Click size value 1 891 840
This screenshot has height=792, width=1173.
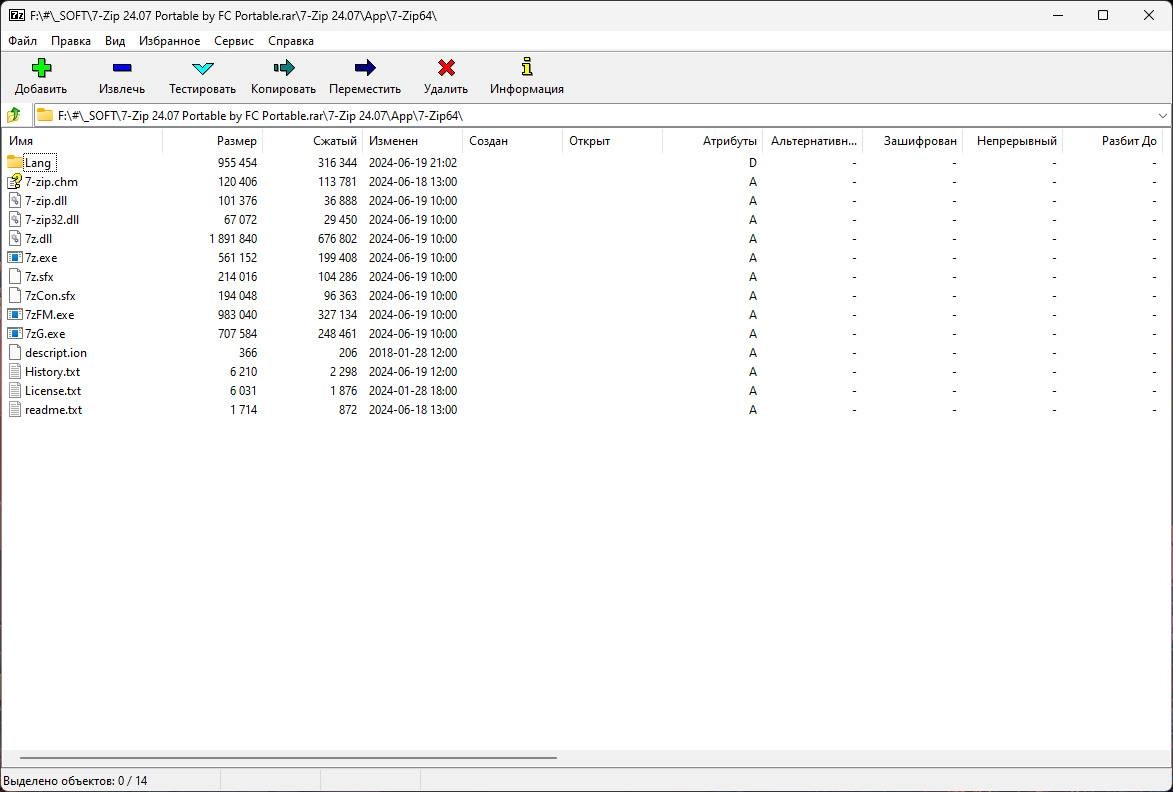point(233,239)
